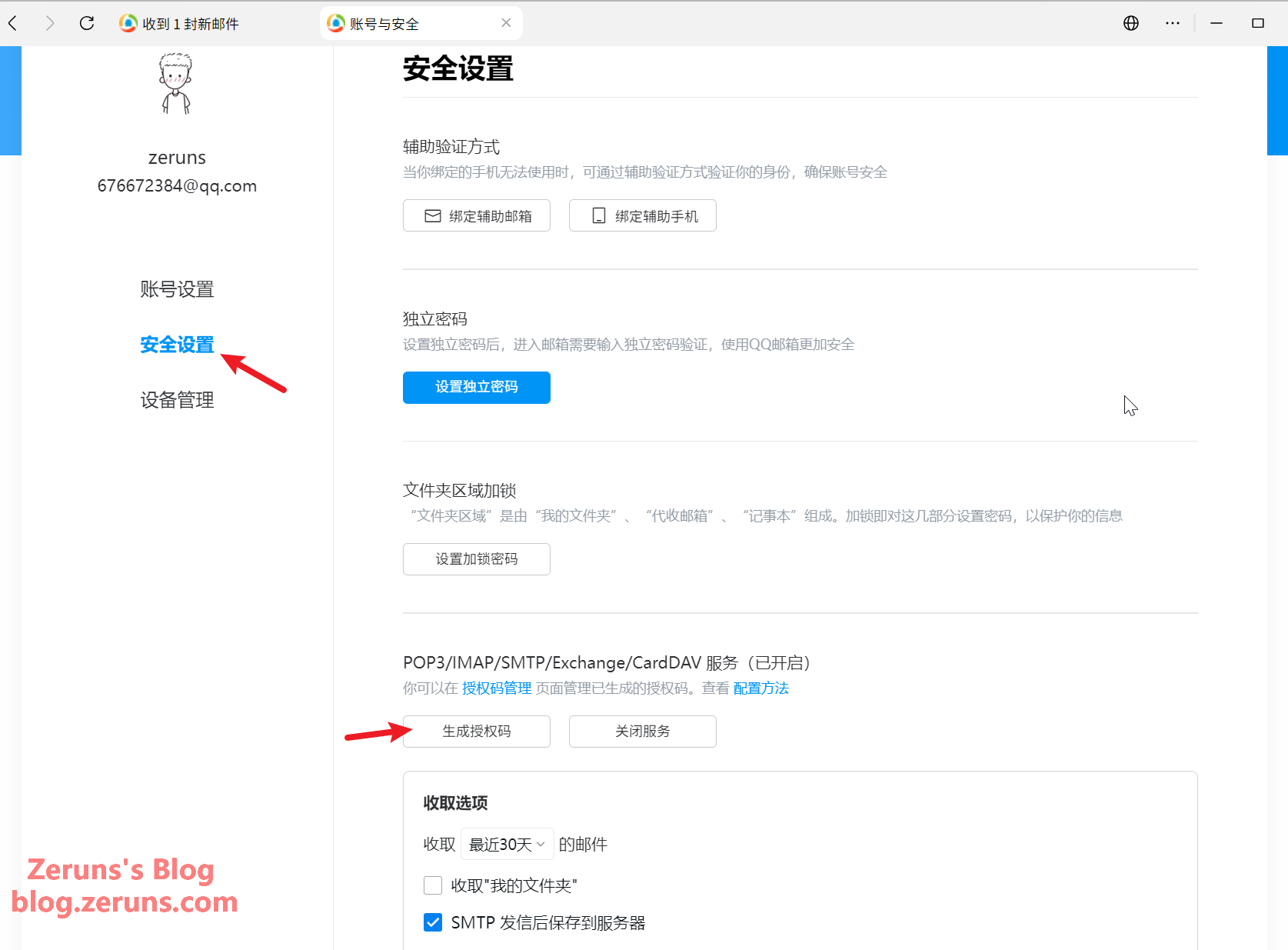Close the 账号与安全 tab
The width and height of the screenshot is (1288, 950).
506,23
